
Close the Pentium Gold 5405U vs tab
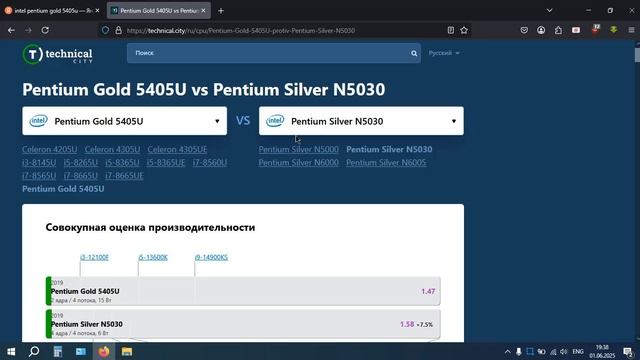203,11
